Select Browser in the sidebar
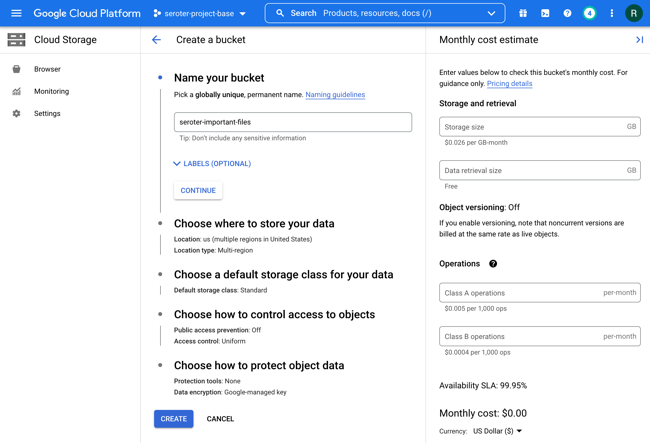Viewport: 650px width, 443px height. click(x=47, y=69)
